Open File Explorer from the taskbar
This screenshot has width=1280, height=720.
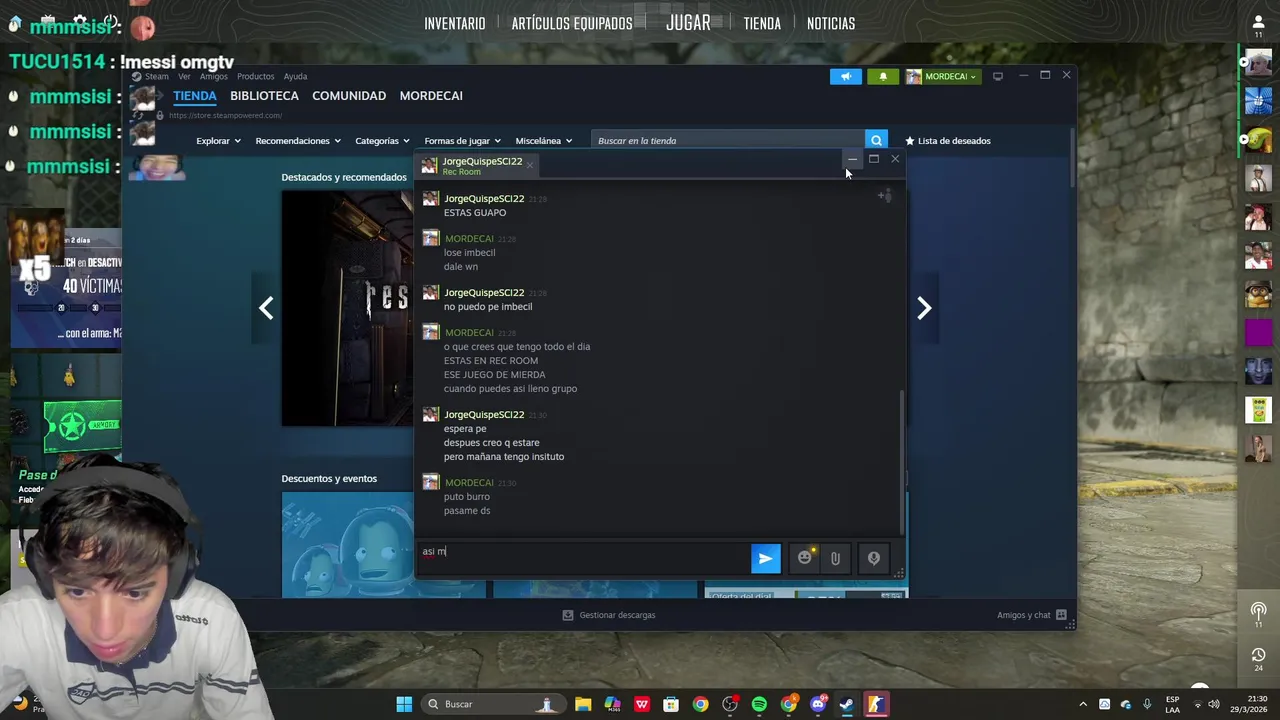[x=583, y=704]
